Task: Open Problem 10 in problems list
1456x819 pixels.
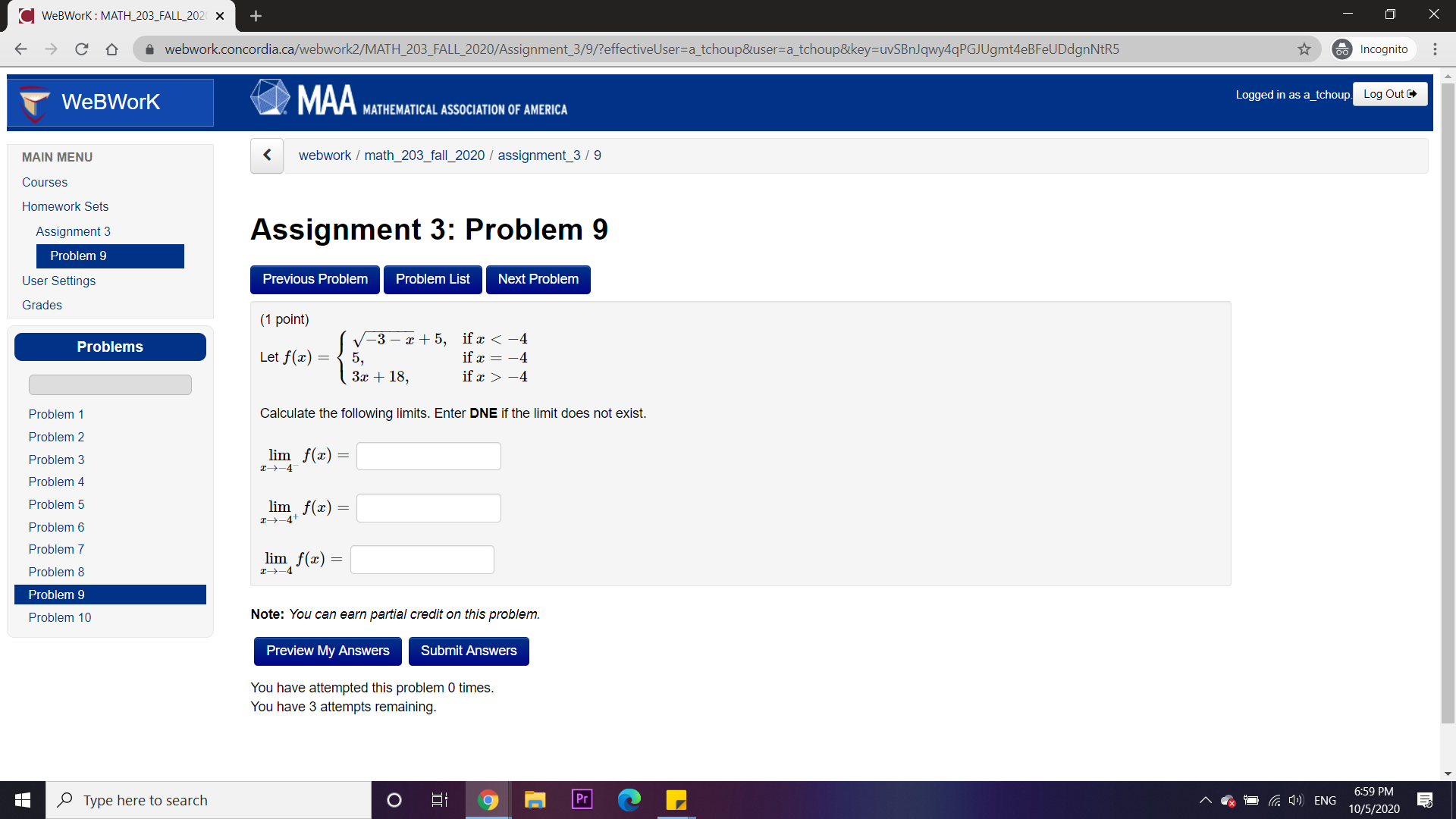Action: pos(60,617)
